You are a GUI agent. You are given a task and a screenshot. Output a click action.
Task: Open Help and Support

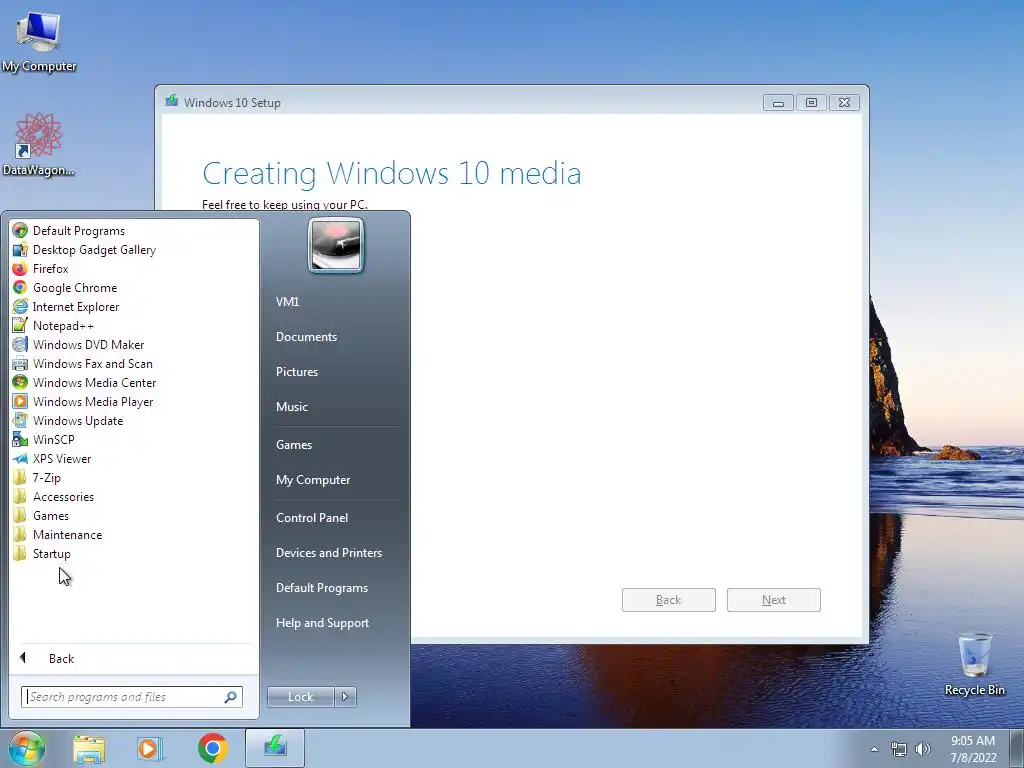click(x=322, y=623)
